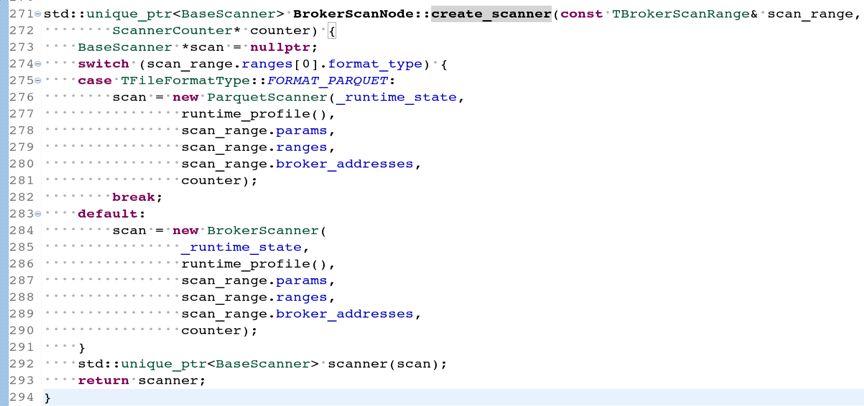Click the switch keyword on line 274
The image size is (864, 406).
[103, 64]
